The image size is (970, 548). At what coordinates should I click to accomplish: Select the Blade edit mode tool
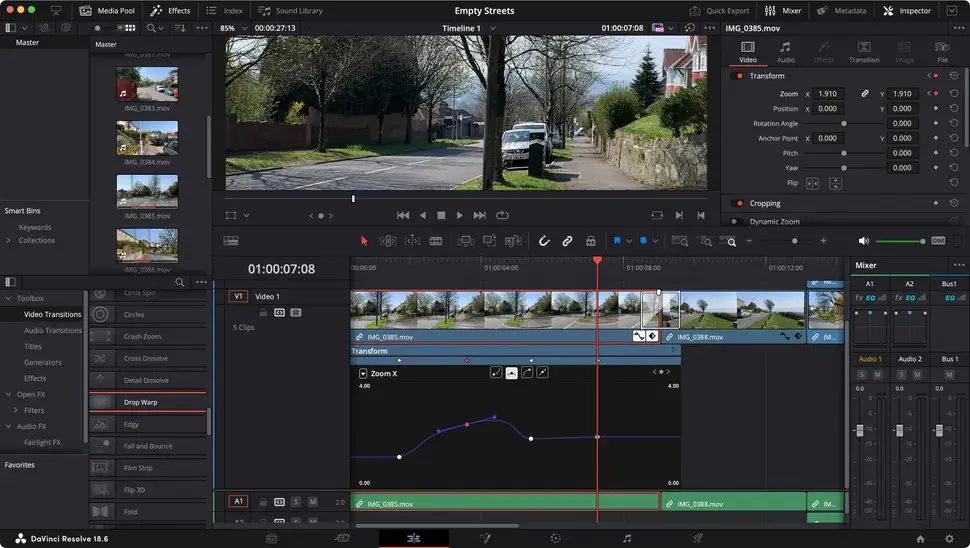(x=436, y=241)
